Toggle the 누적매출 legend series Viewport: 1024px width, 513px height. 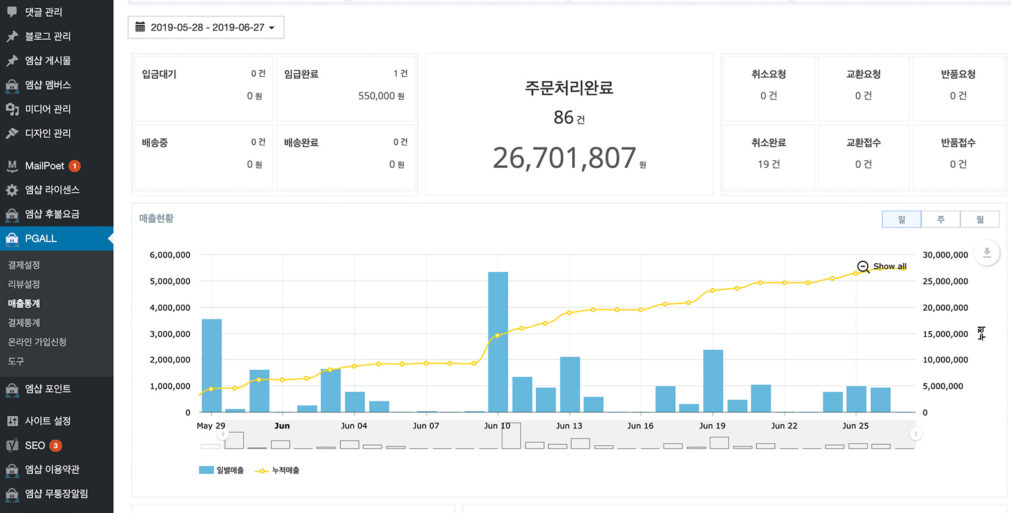pyautogui.click(x=278, y=470)
